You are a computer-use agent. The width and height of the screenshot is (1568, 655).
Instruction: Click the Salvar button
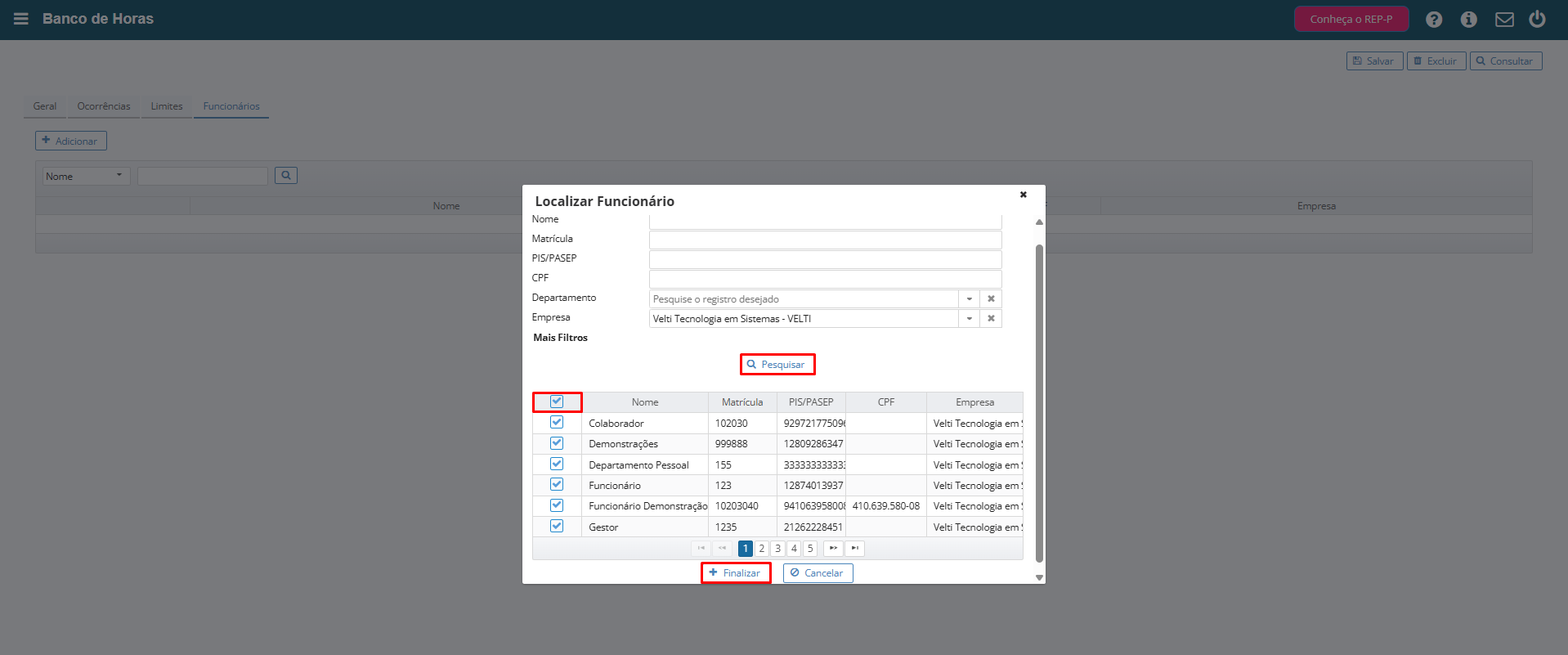[x=1374, y=61]
